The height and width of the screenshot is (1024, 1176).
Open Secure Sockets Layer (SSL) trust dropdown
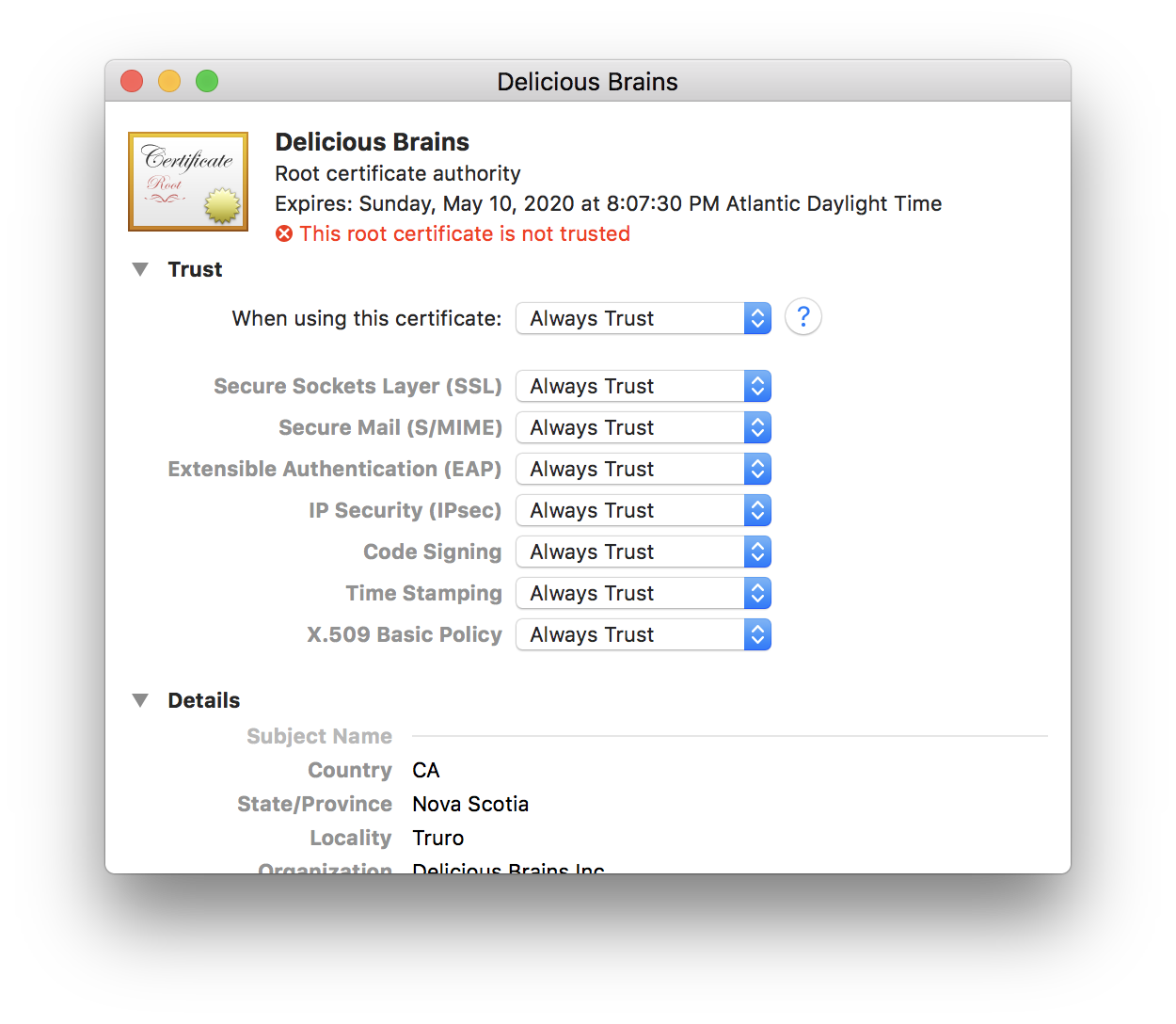(644, 386)
